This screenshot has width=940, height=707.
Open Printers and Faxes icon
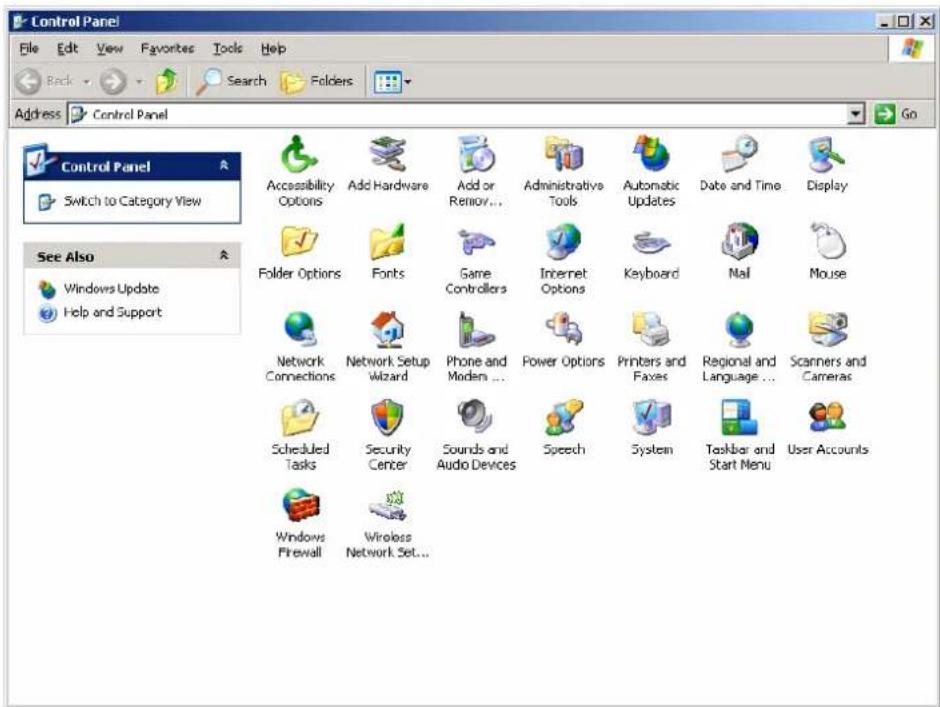click(652, 330)
